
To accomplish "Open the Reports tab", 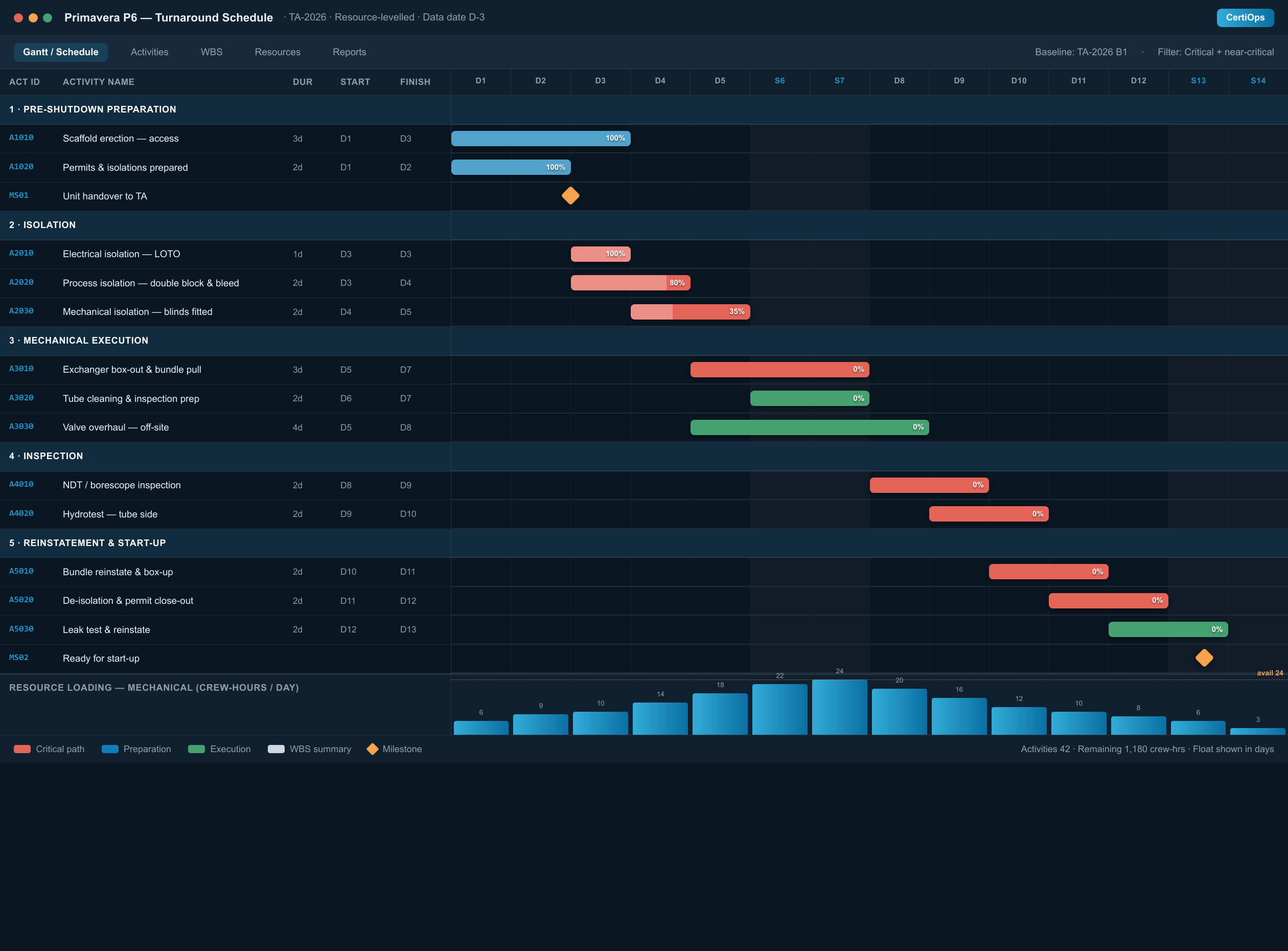I will [x=349, y=52].
